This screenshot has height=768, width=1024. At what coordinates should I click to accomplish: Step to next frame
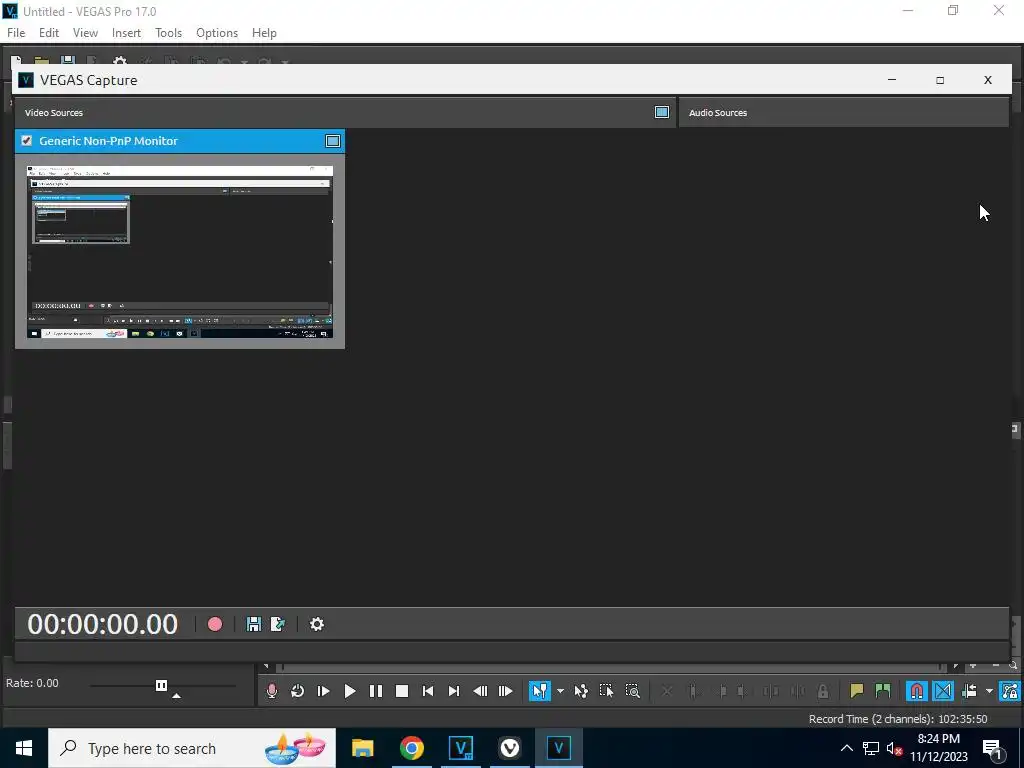(505, 691)
